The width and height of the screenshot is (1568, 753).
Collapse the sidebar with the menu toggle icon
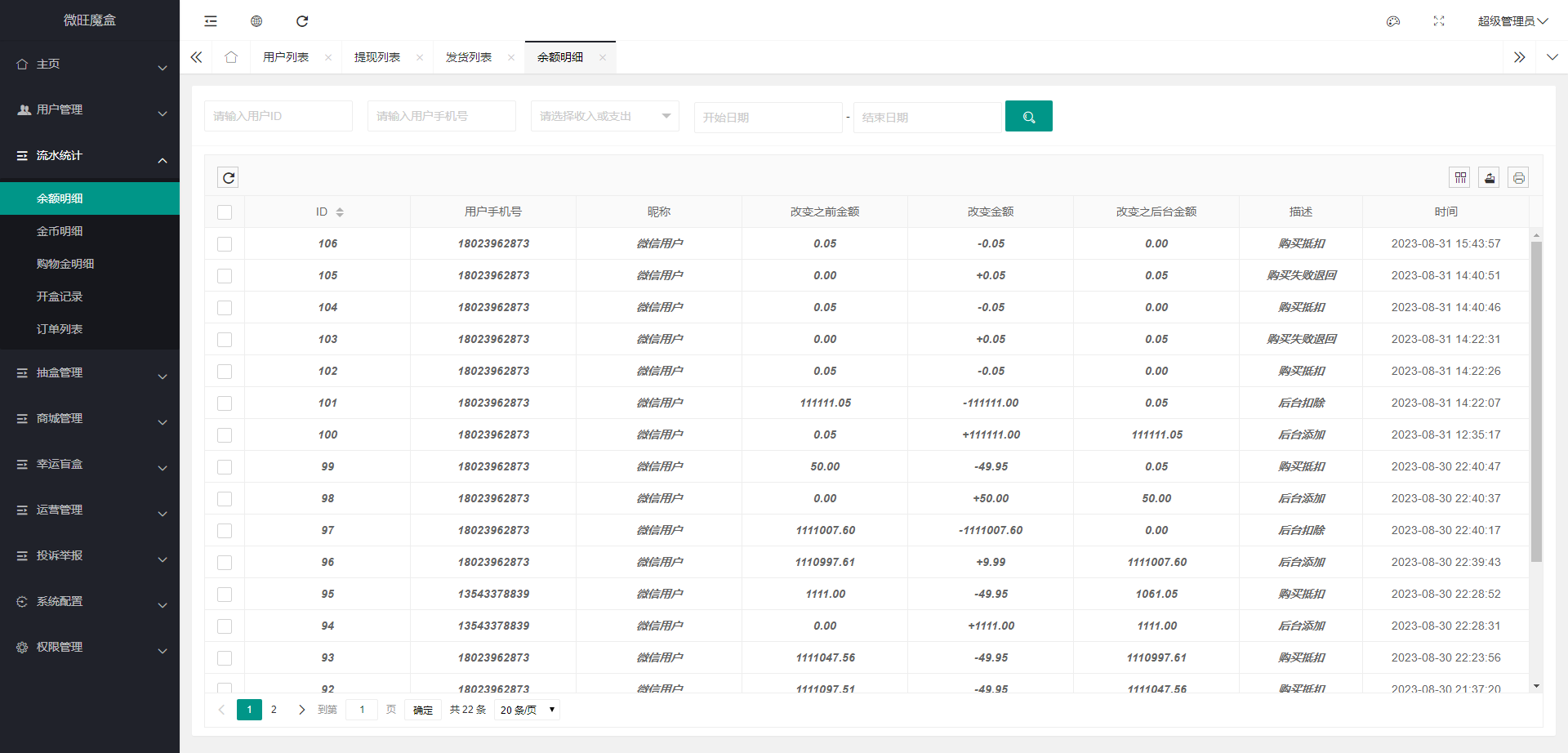point(211,21)
